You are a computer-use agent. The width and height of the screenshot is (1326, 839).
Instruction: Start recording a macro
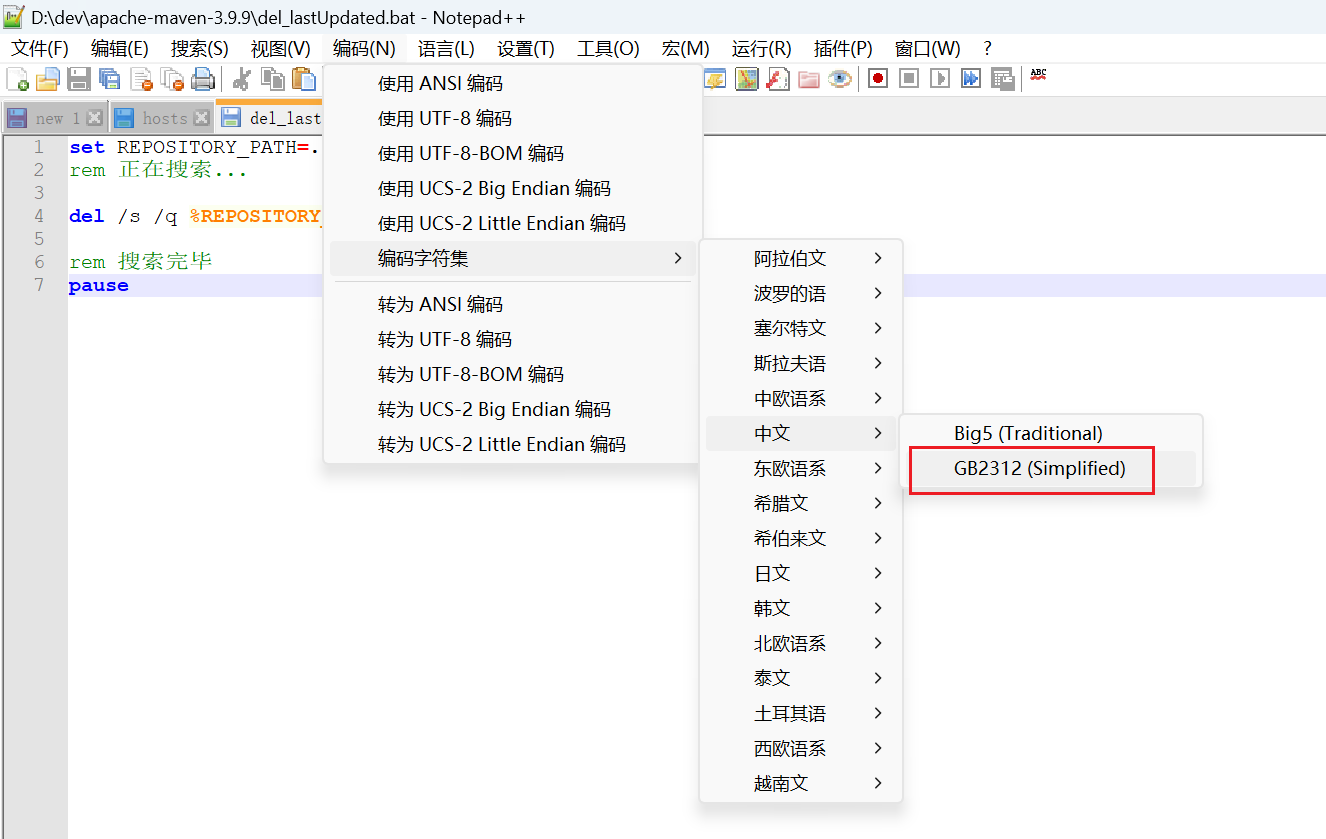click(x=878, y=78)
